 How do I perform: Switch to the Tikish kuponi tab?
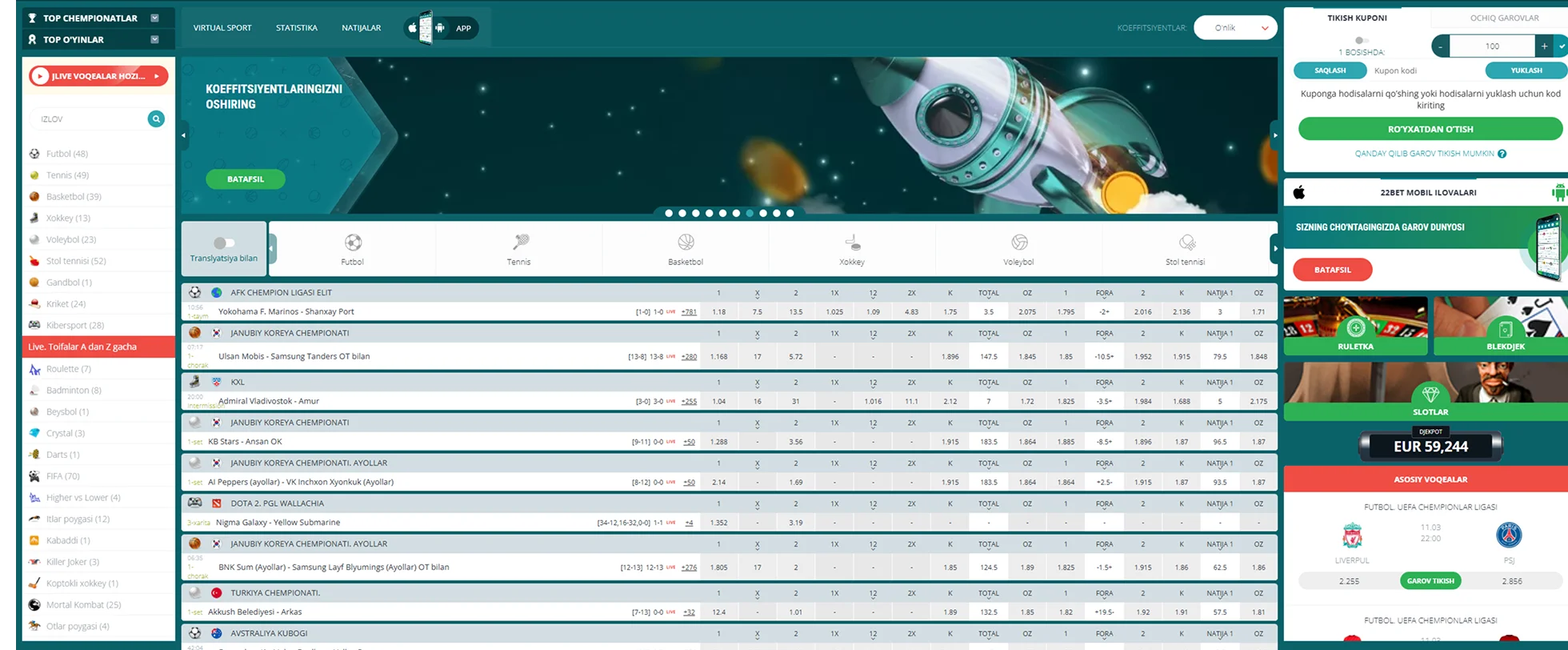(1358, 18)
